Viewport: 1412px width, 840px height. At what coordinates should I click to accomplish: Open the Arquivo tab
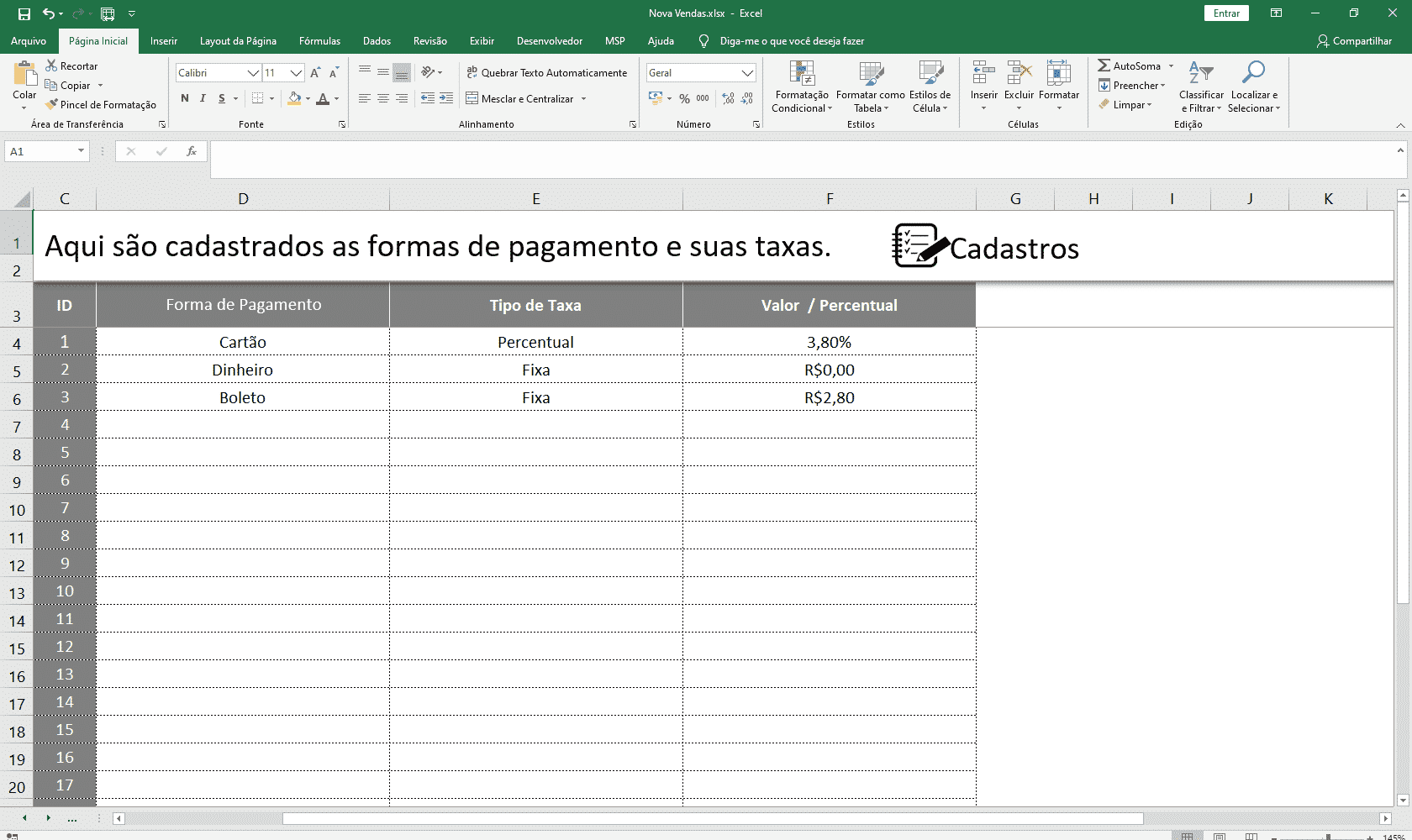coord(29,40)
